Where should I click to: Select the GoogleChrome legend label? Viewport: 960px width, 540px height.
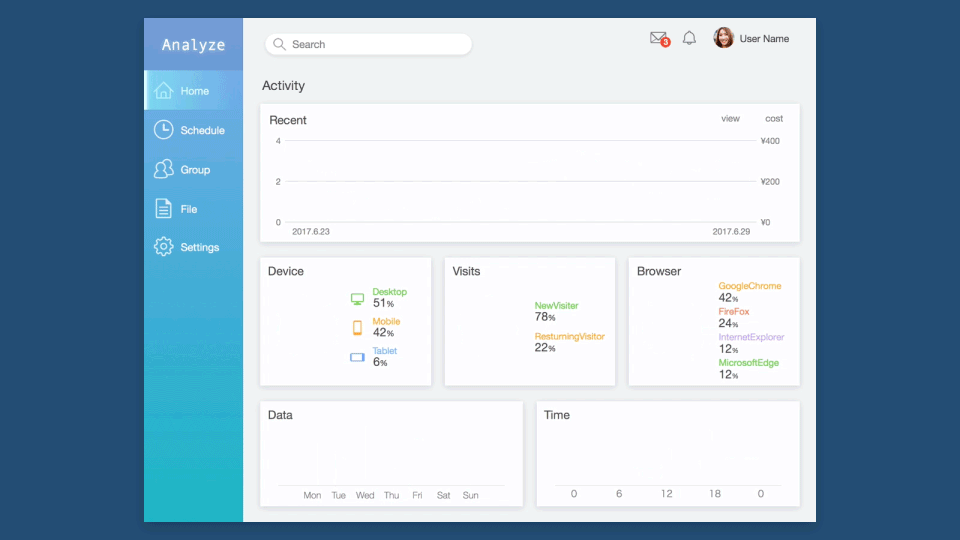tap(749, 286)
